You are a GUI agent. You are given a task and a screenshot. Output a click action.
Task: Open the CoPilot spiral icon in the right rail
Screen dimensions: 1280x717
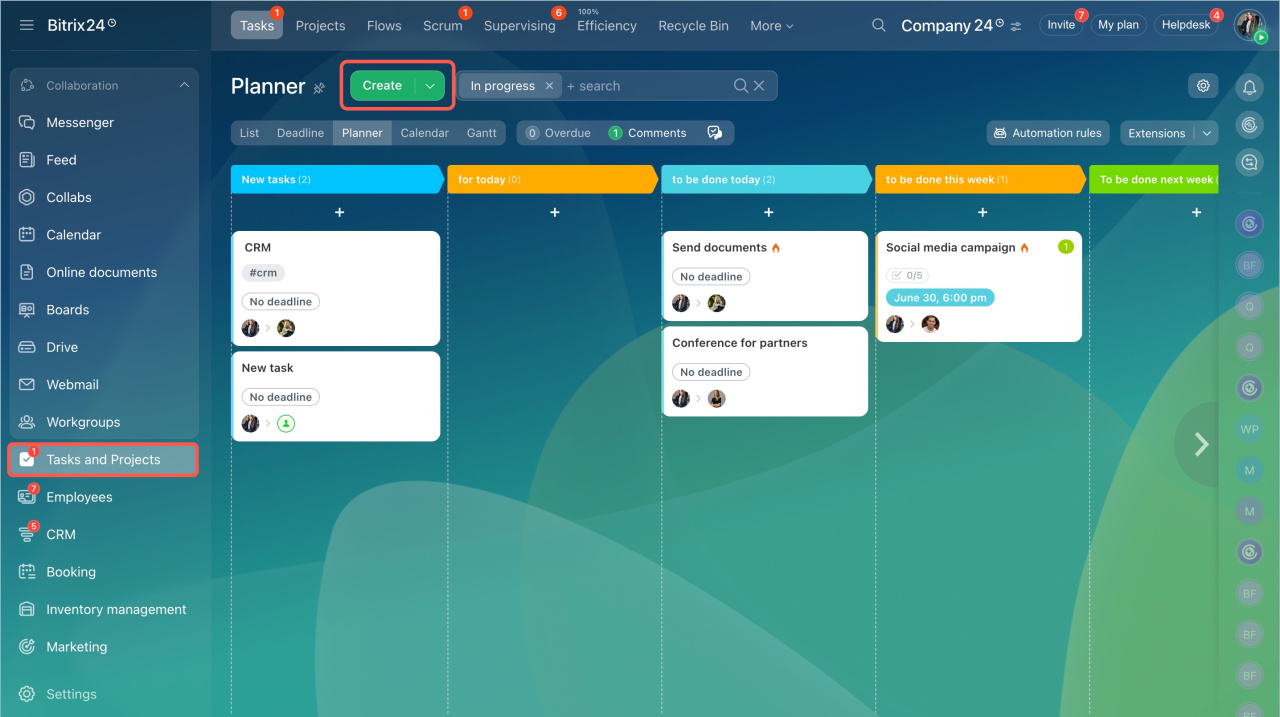(1249, 125)
